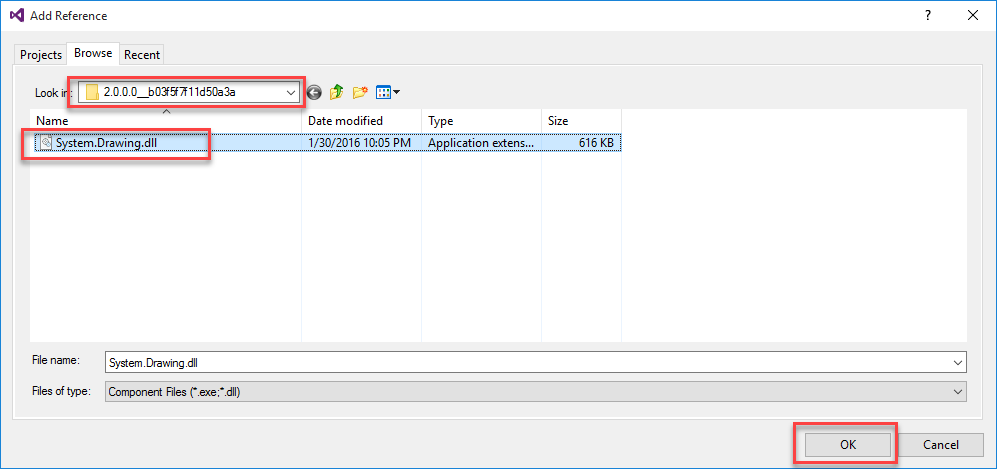Sort files by Name column
Image resolution: width=997 pixels, height=469 pixels.
click(166, 121)
